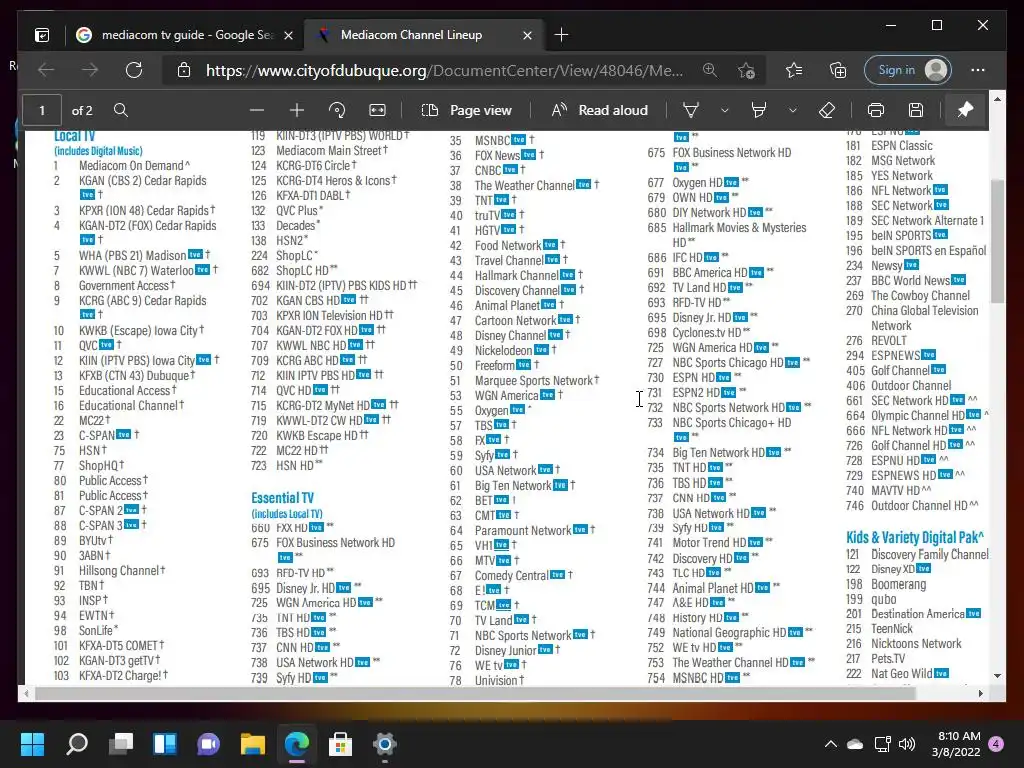This screenshot has width=1024, height=768.
Task: Click Government Access channel 8 entry
Action: click(x=114, y=285)
